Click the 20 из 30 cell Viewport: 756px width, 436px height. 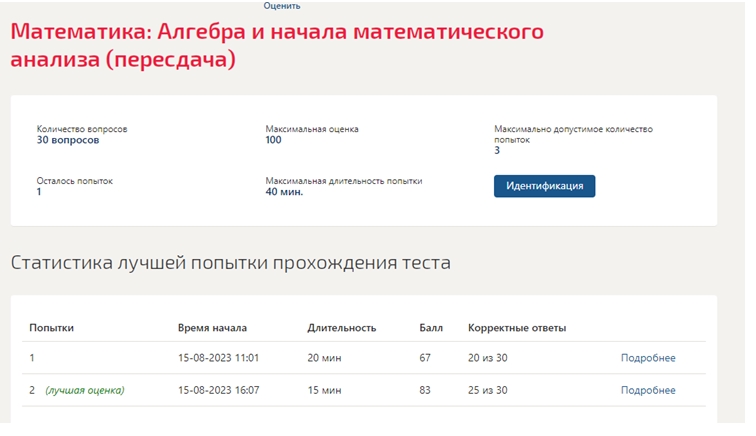pyautogui.click(x=487, y=358)
